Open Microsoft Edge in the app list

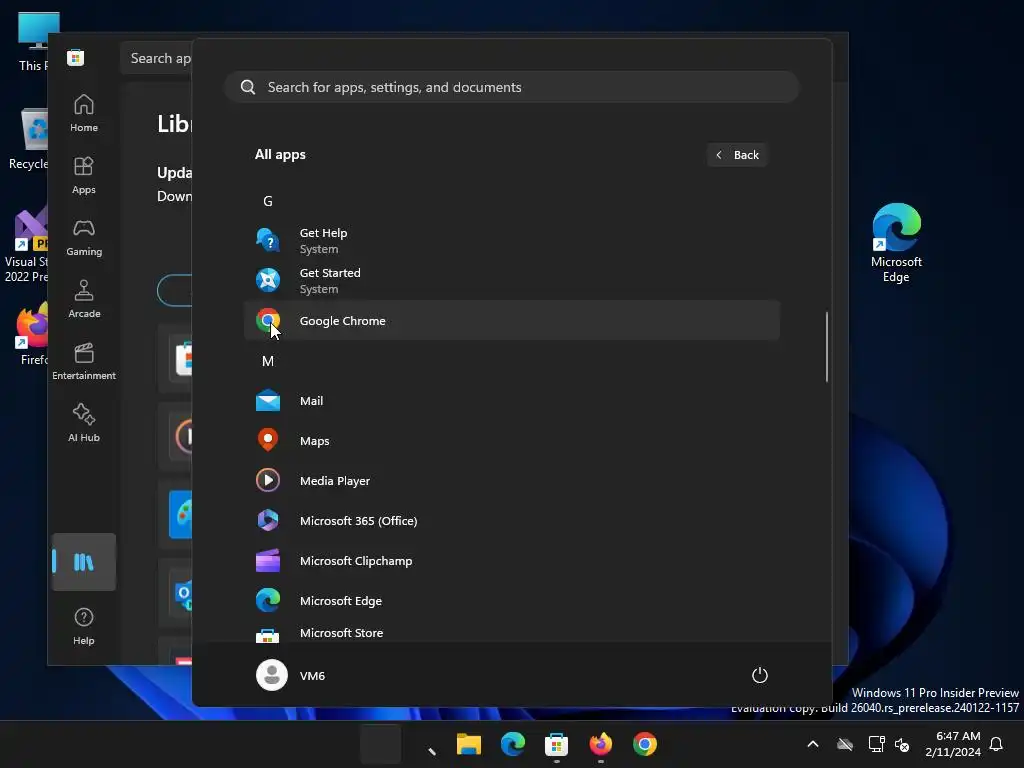tap(511, 600)
